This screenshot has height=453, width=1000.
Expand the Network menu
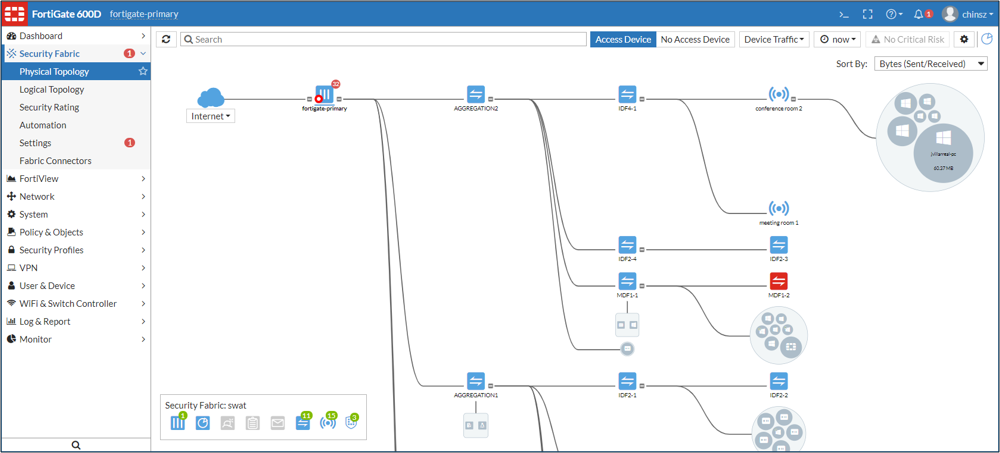[76, 197]
